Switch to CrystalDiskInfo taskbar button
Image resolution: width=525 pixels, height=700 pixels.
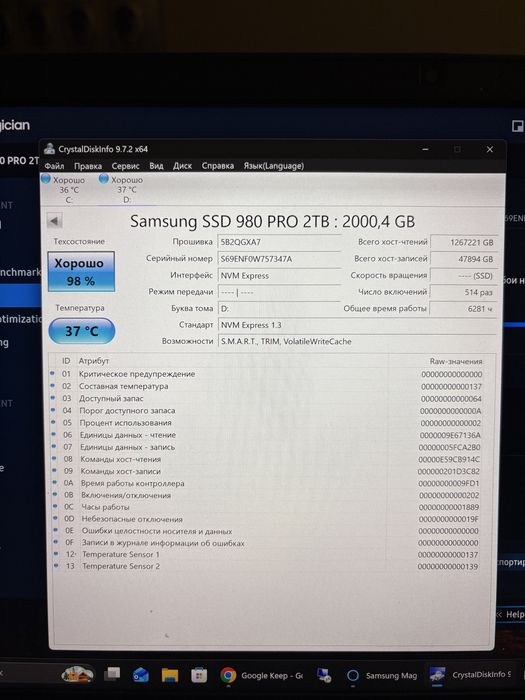coord(470,675)
